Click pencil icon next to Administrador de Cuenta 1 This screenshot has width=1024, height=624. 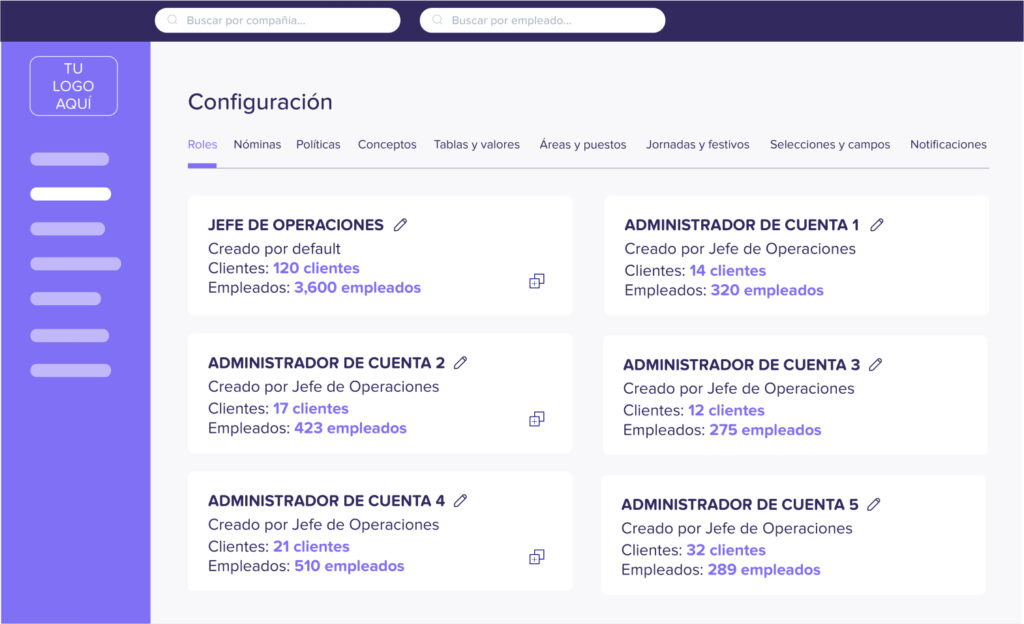[x=876, y=225]
